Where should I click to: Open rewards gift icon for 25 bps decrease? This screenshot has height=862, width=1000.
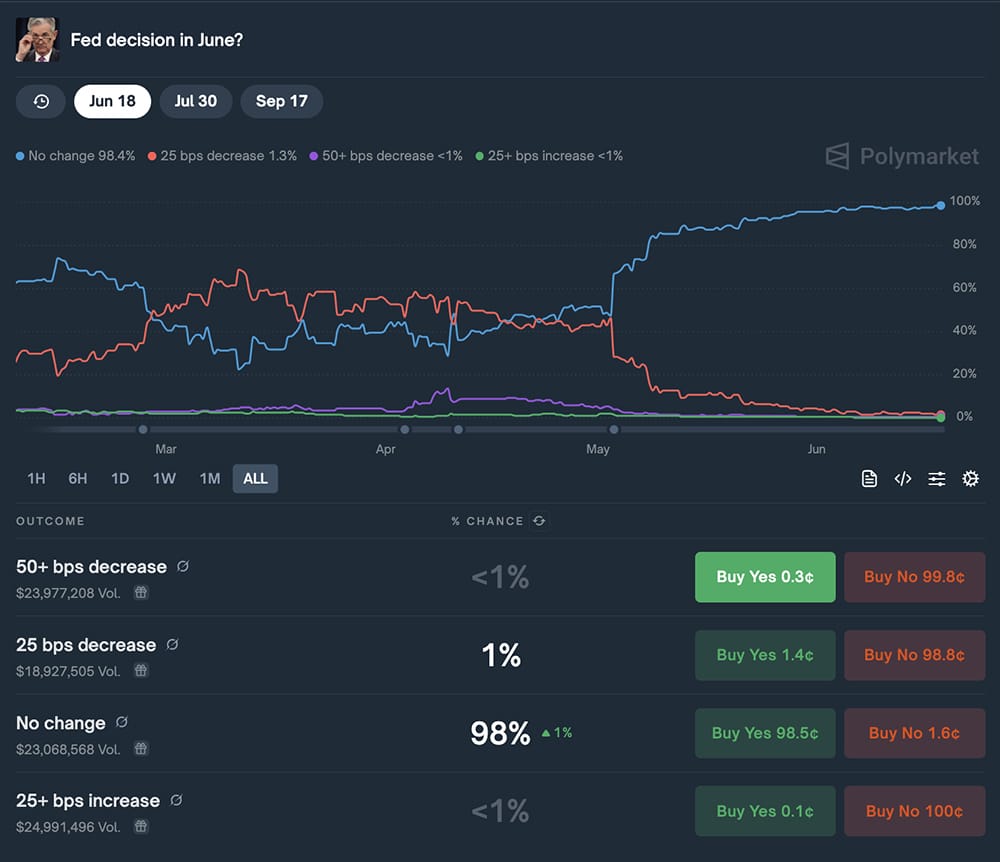[x=141, y=671]
